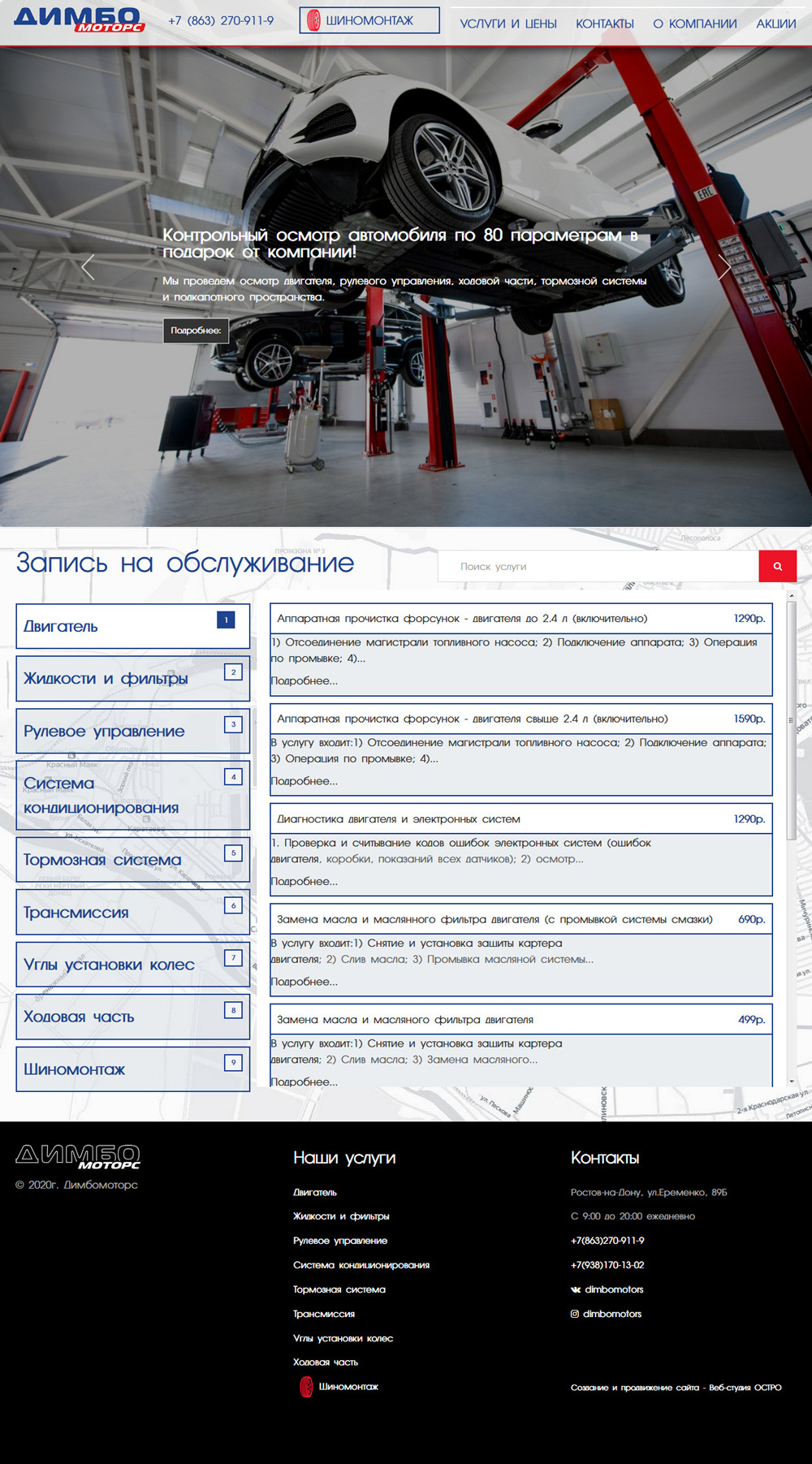Expand Подробнее under Диагностика двигателя
The height and width of the screenshot is (1464, 812).
coord(304,881)
